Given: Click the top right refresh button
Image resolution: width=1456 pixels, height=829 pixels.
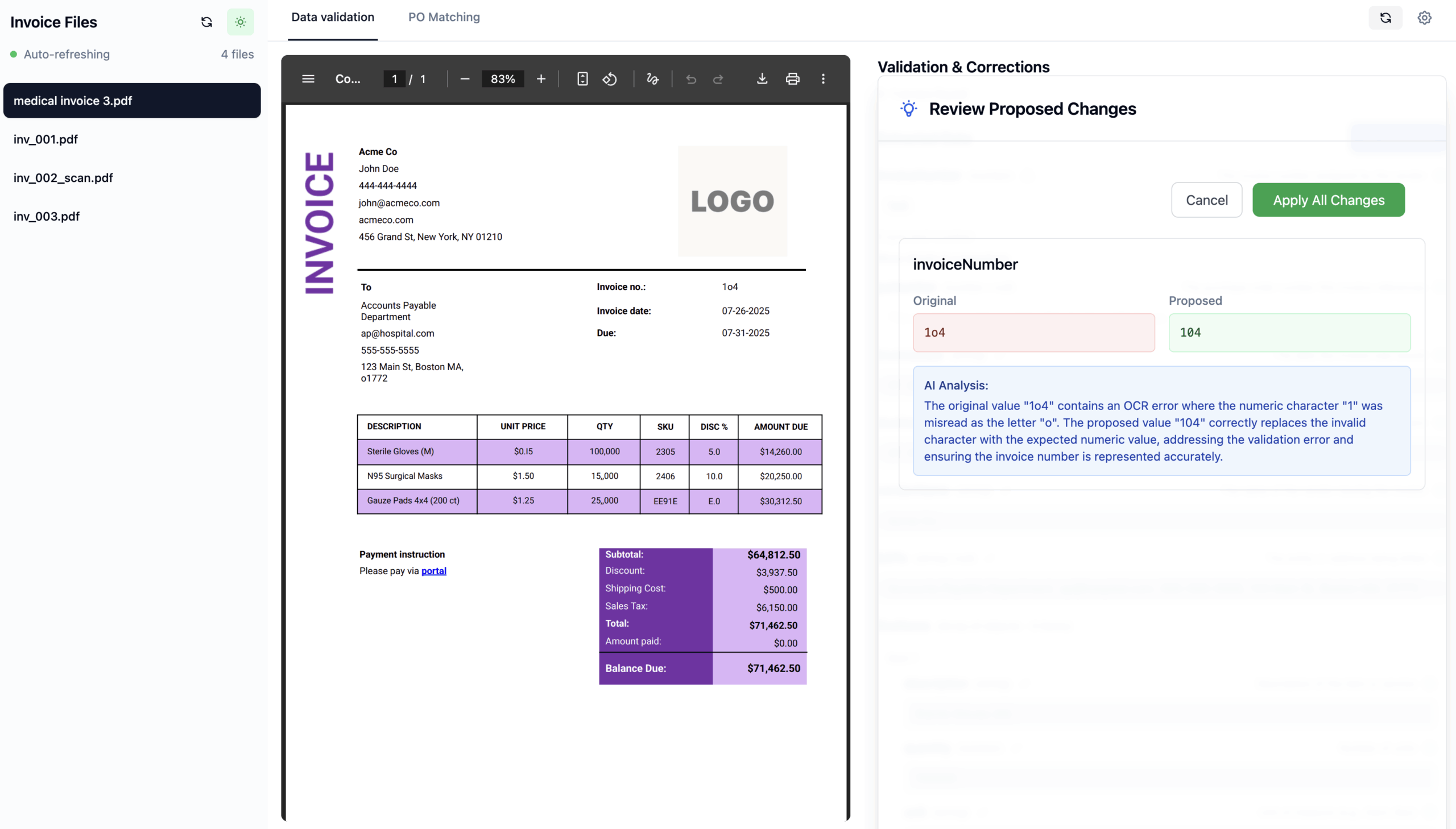Looking at the screenshot, I should point(1385,18).
